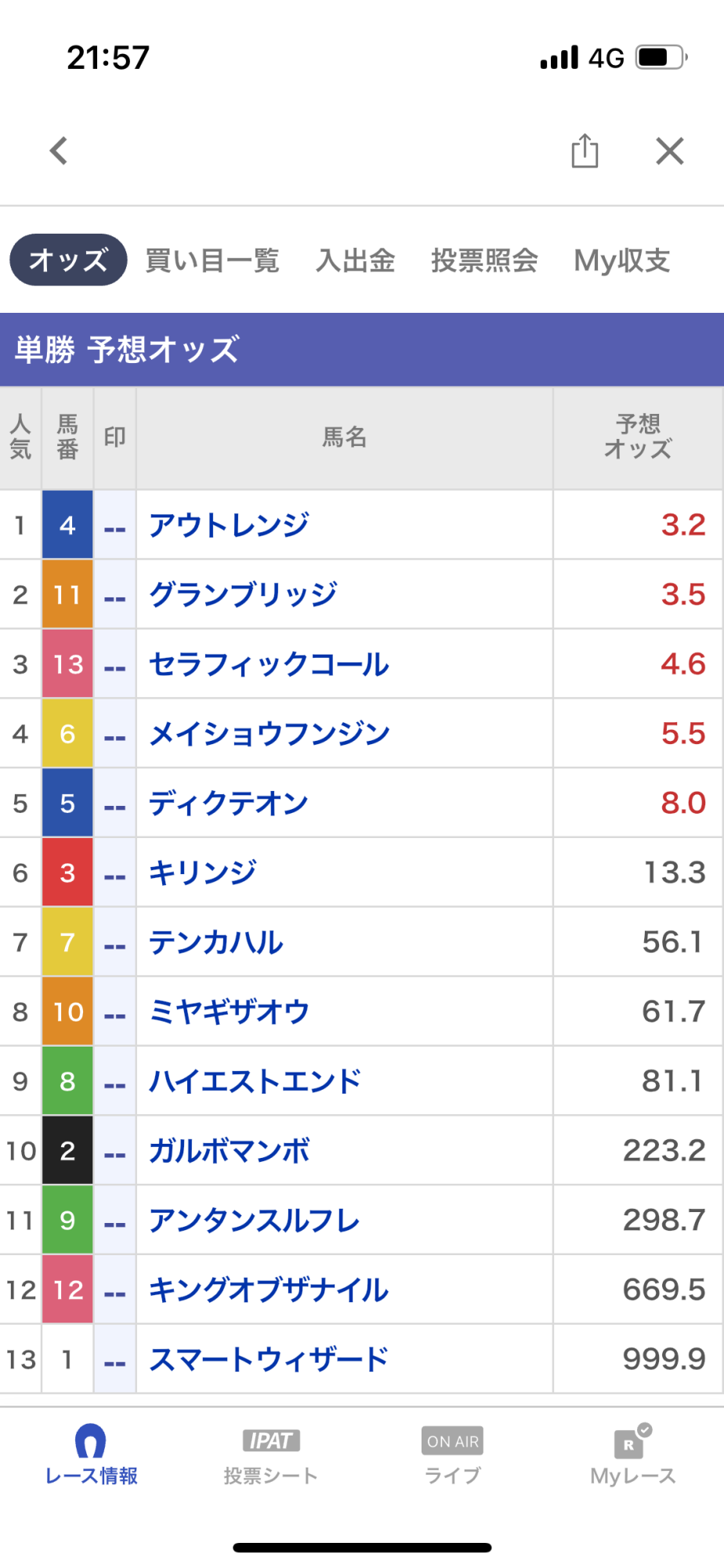The image size is (724, 1568).
Task: Open horse セラフィックコール link
Action: (x=269, y=664)
